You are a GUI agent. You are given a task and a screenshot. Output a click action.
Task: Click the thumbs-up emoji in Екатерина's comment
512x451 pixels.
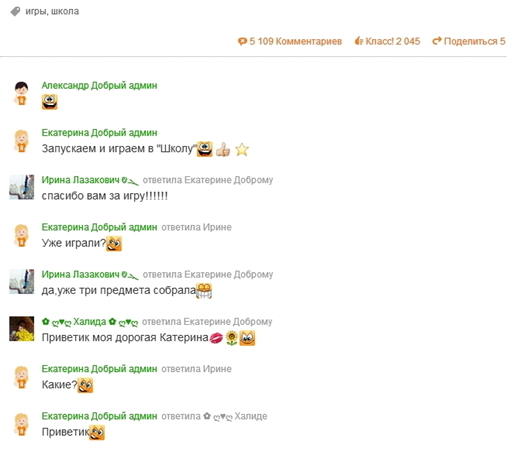(x=223, y=149)
